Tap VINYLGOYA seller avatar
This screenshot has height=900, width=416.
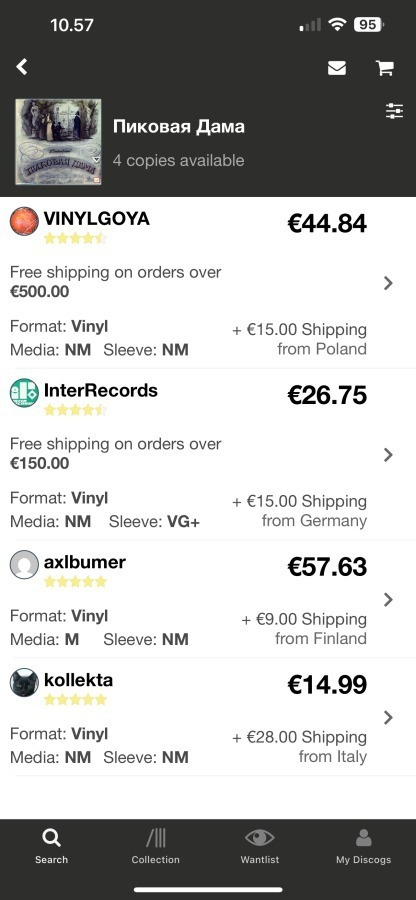[x=24, y=222]
